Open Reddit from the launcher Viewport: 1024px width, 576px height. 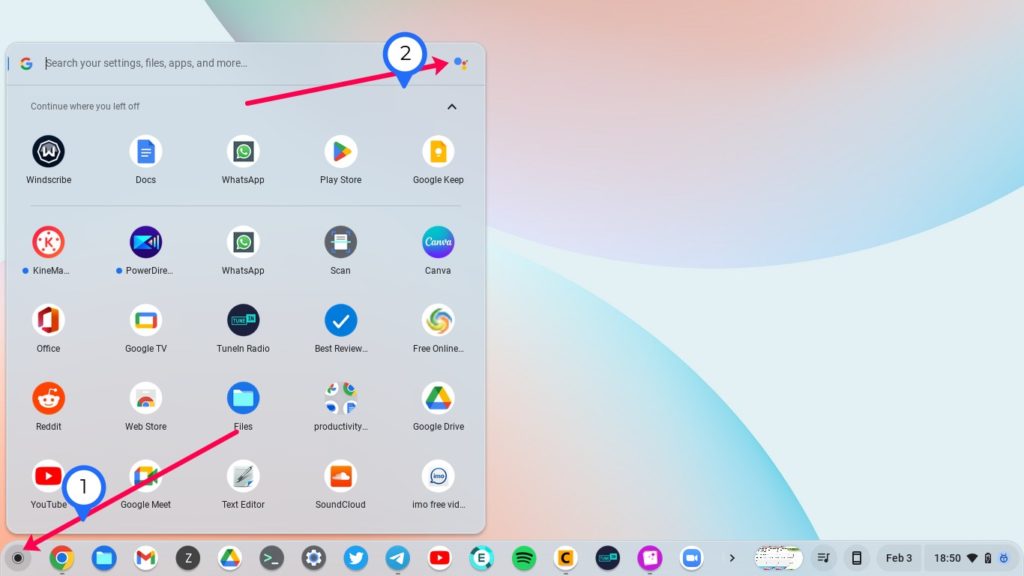48,398
